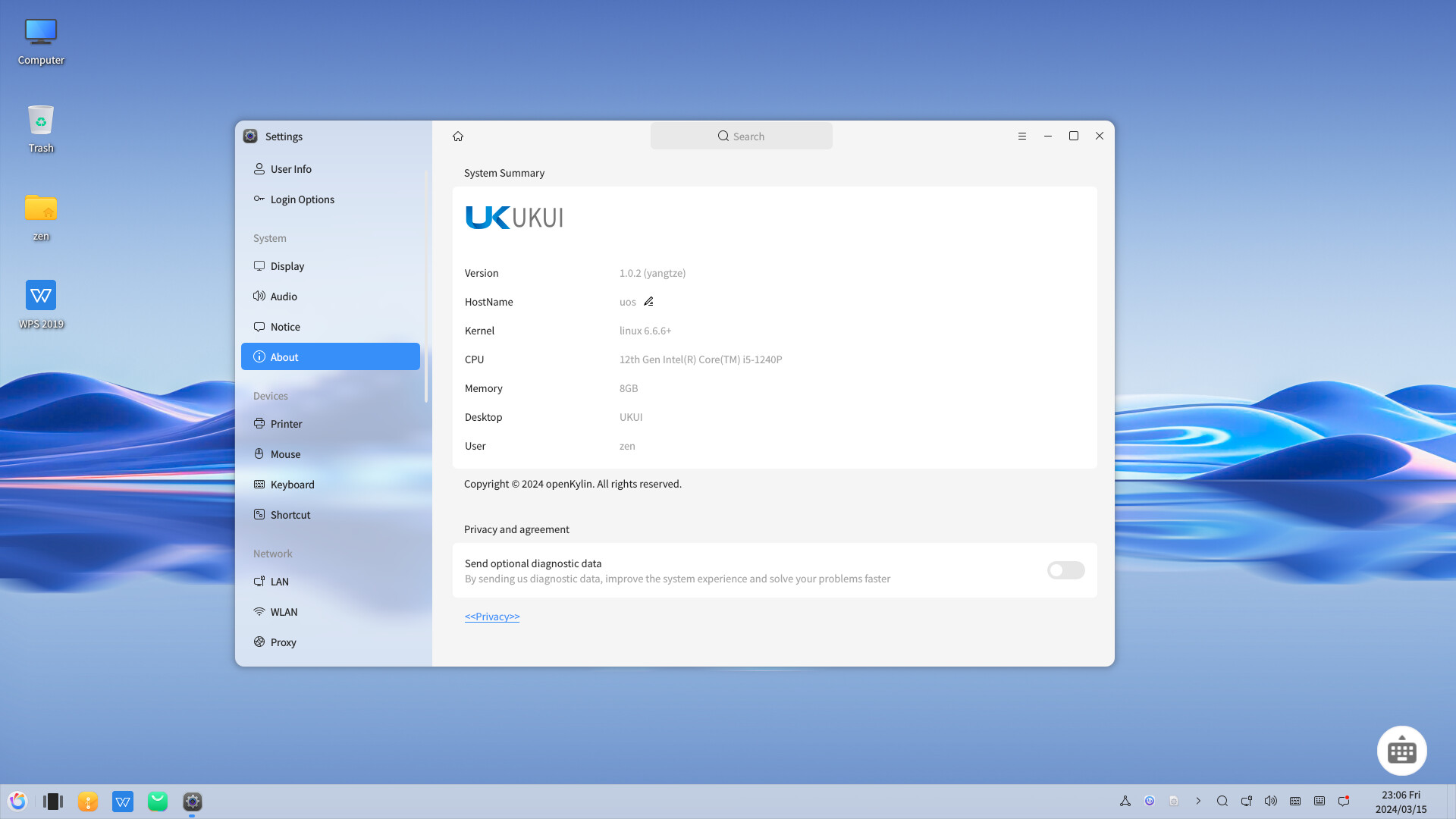Click the taskbar clock and date
Viewport: 1456px width, 819px height.
[1401, 802]
